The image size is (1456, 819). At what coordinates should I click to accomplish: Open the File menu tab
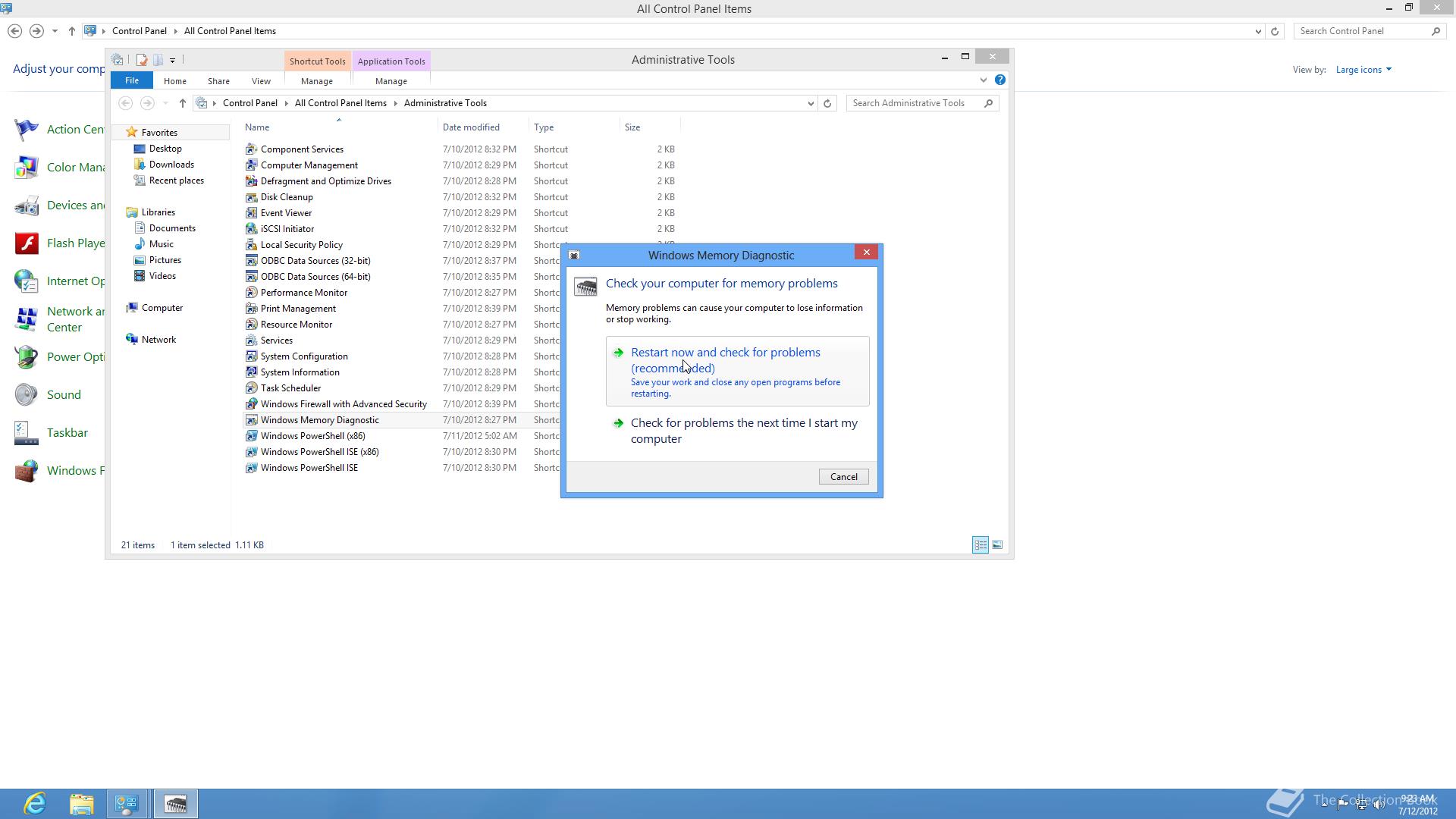coord(132,80)
